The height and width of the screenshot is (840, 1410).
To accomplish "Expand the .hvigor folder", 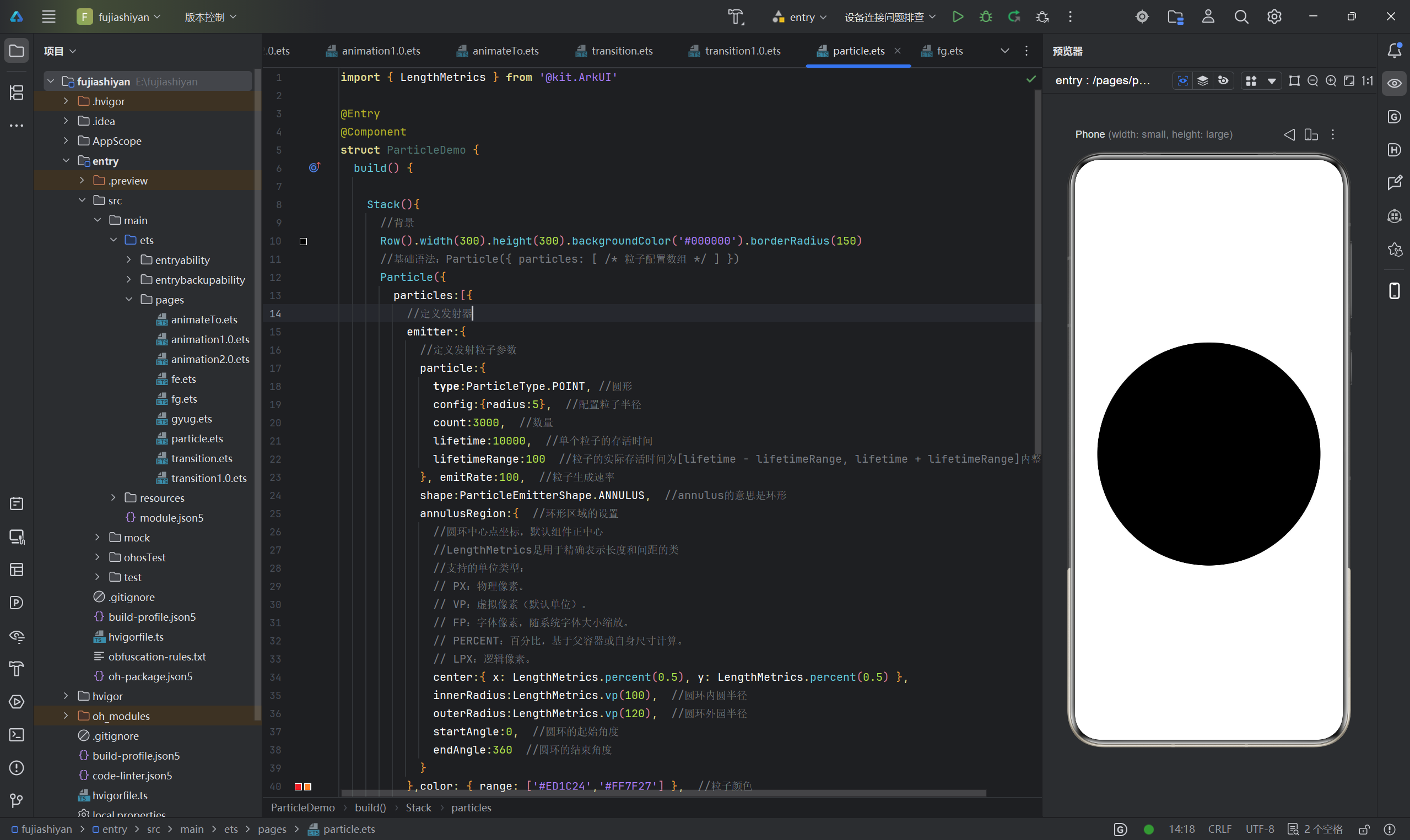I will (66, 101).
